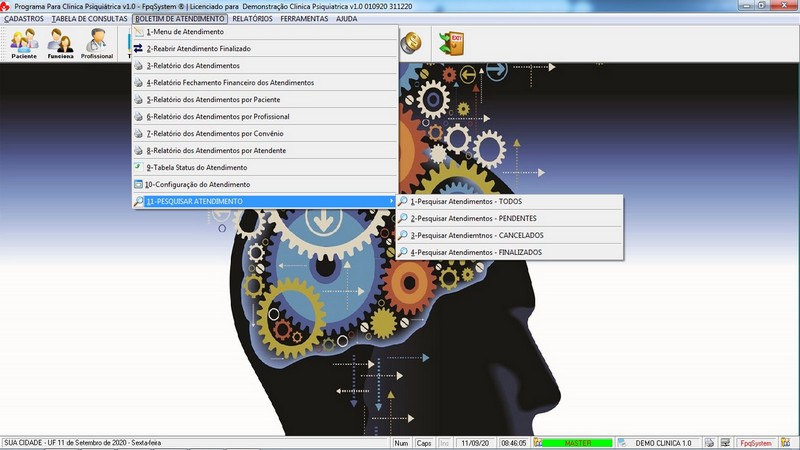This screenshot has height=450, width=800.
Task: Click the printer icon in status bar
Action: (709, 443)
